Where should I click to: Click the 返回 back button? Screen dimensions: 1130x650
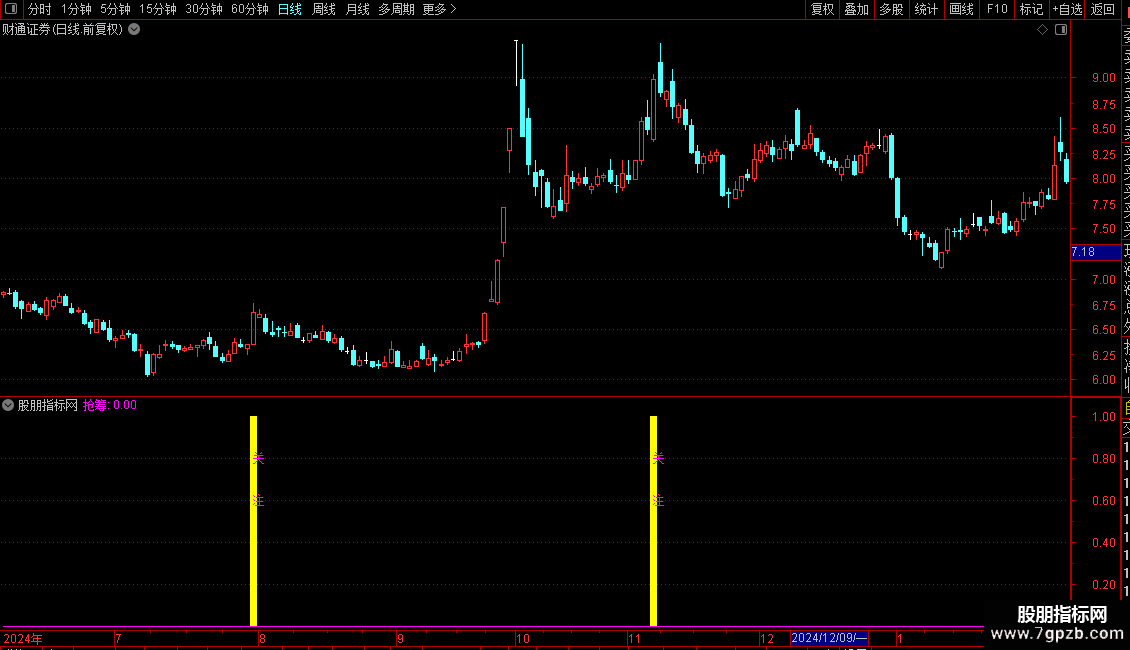pos(1103,9)
